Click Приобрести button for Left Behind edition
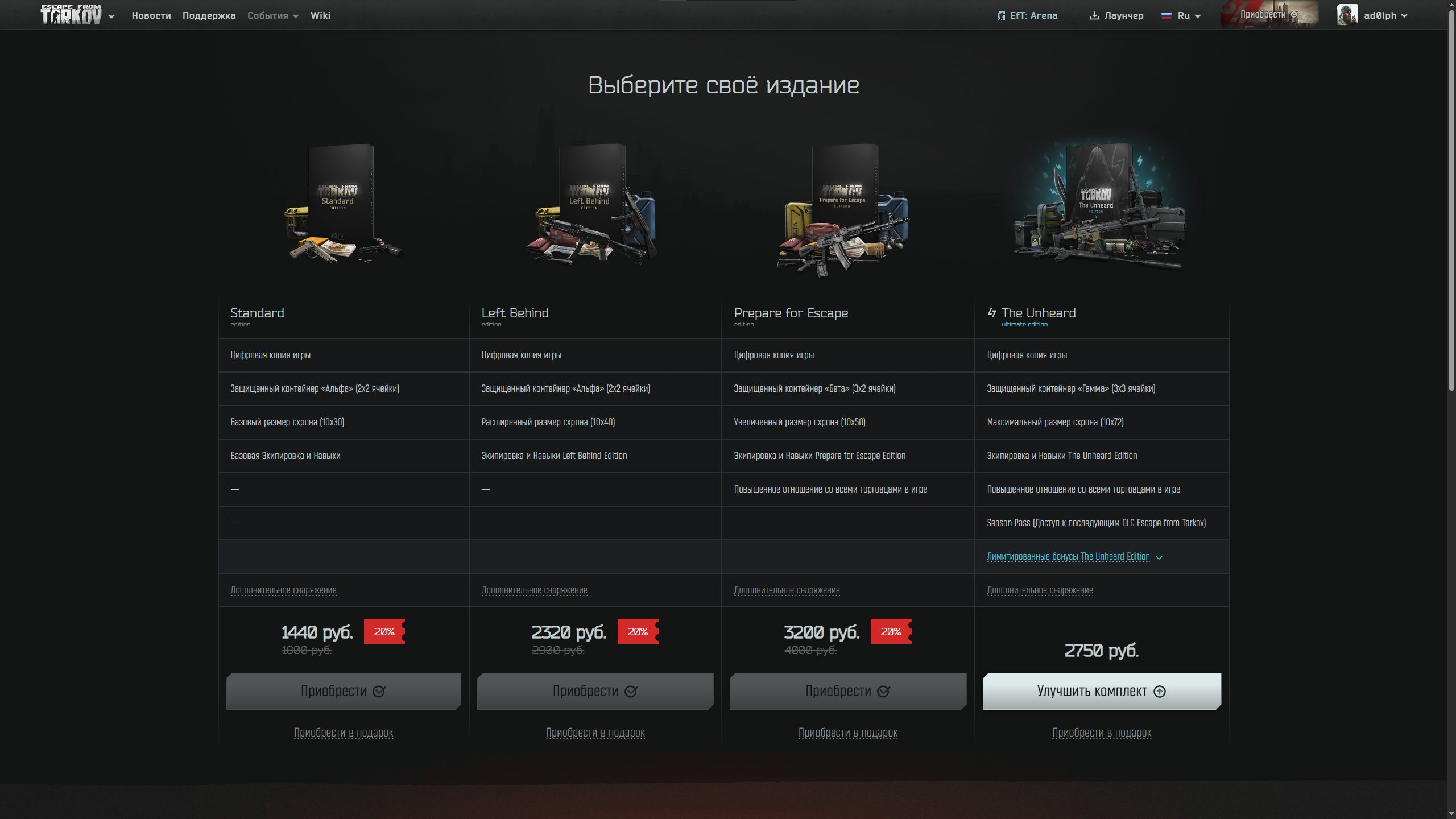This screenshot has width=1456, height=819. tap(595, 691)
